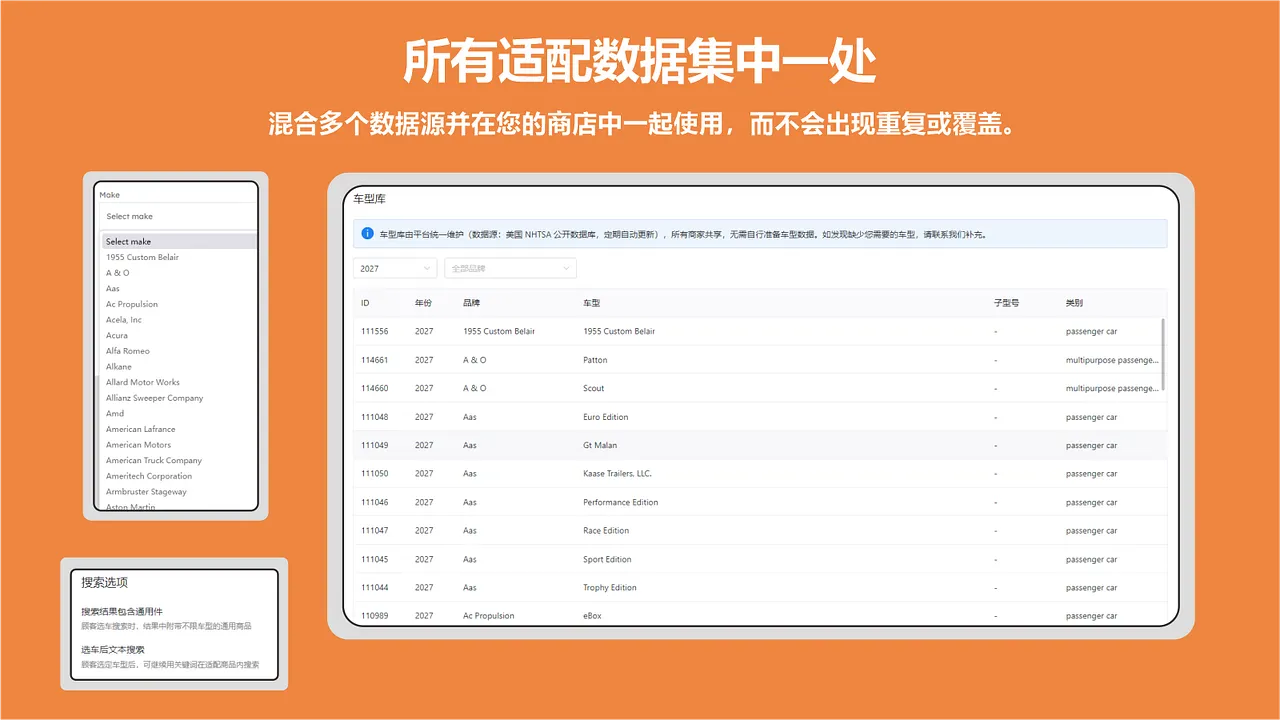
Task: Pick Allianz Sweeper Company from the Make list
Action: [x=155, y=398]
